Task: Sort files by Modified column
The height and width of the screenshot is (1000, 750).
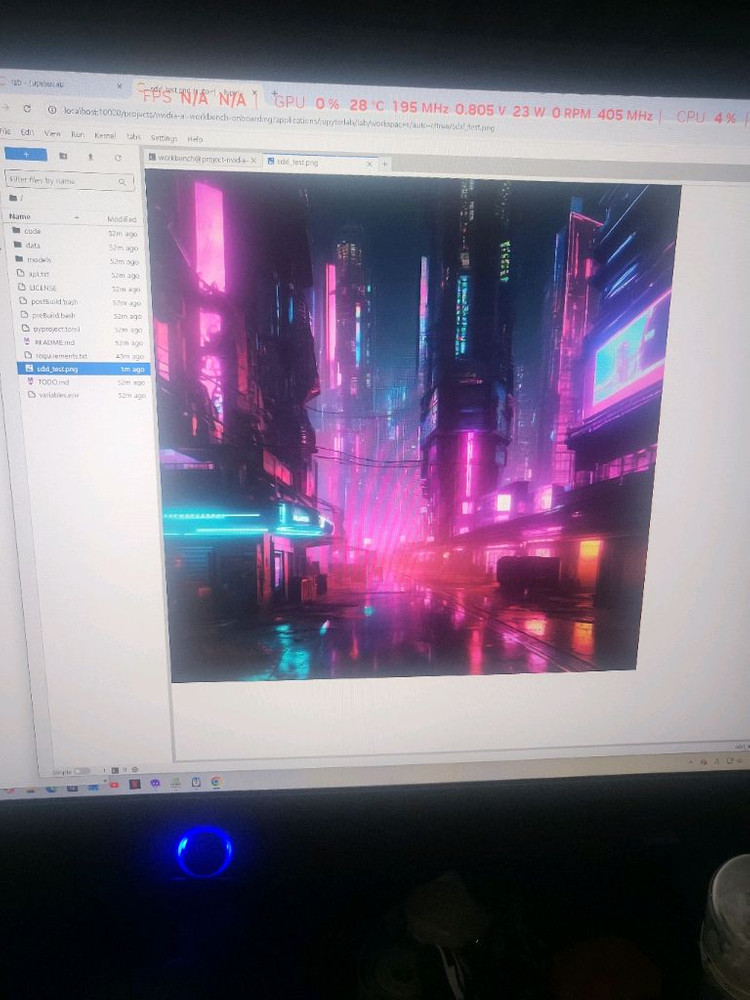Action: click(x=121, y=219)
